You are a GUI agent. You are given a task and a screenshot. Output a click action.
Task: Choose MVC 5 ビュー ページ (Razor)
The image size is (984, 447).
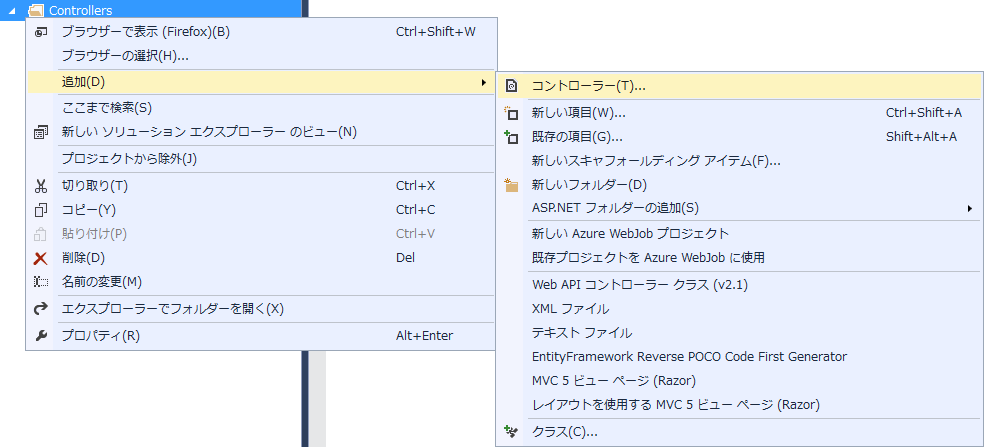pyautogui.click(x=613, y=381)
